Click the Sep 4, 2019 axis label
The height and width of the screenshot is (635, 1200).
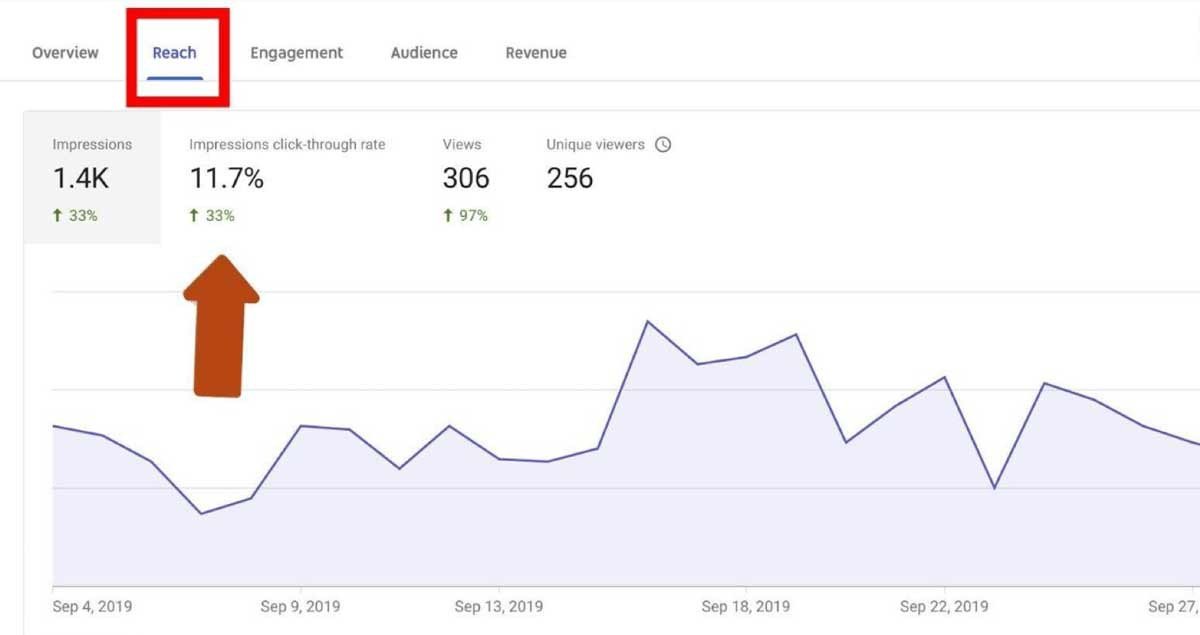[92, 606]
